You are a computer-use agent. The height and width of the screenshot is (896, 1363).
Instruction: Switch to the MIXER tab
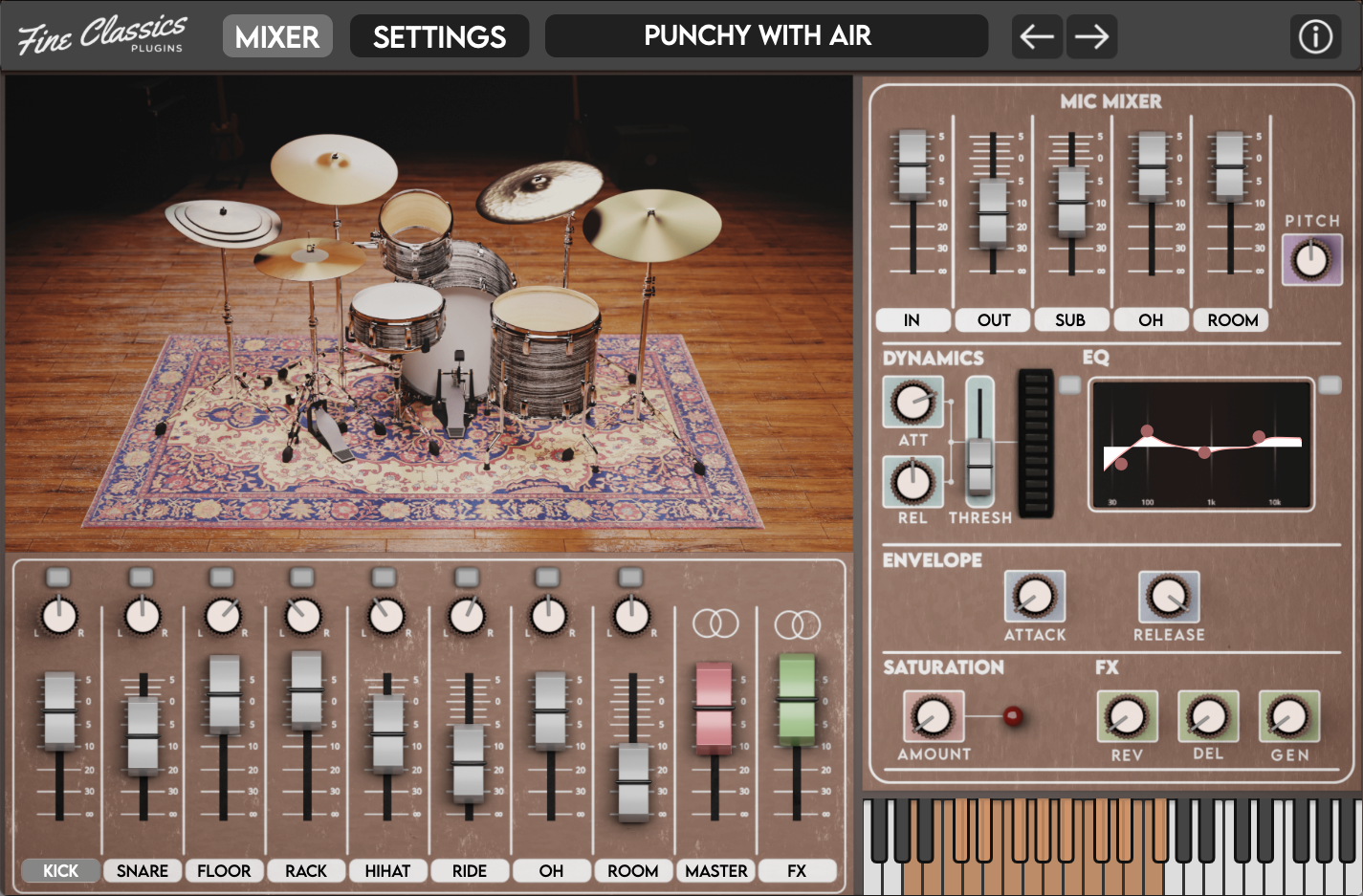pyautogui.click(x=277, y=37)
